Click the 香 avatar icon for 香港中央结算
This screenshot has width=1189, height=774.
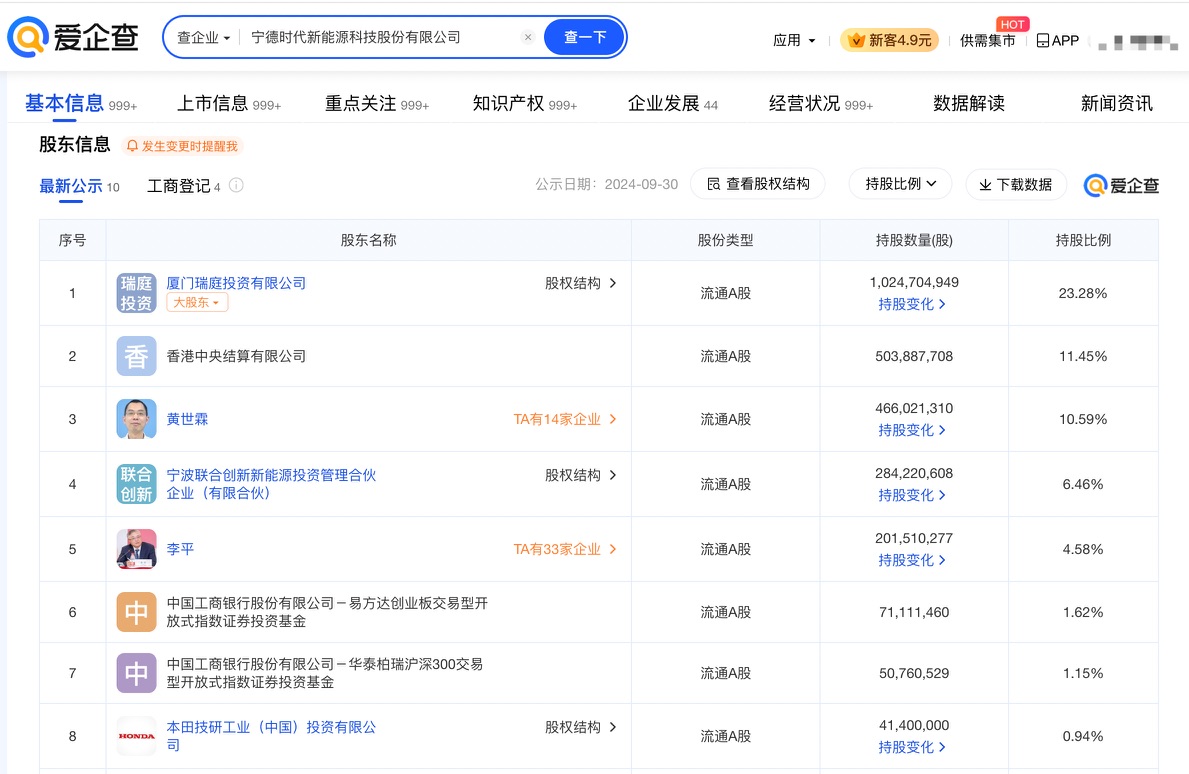pos(136,356)
